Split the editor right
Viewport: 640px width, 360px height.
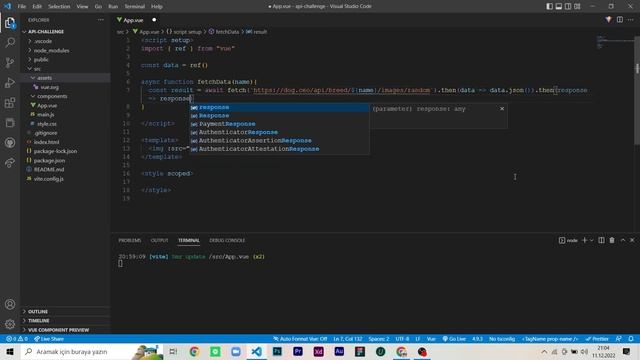[x=620, y=20]
